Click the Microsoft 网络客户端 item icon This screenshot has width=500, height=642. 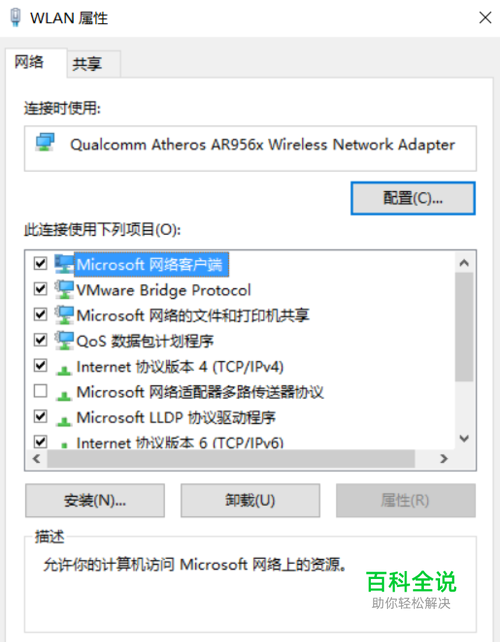click(x=64, y=264)
